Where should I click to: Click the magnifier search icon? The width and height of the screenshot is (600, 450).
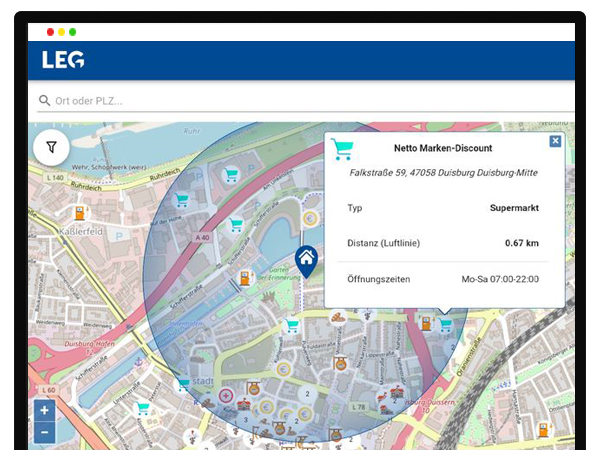coord(44,101)
